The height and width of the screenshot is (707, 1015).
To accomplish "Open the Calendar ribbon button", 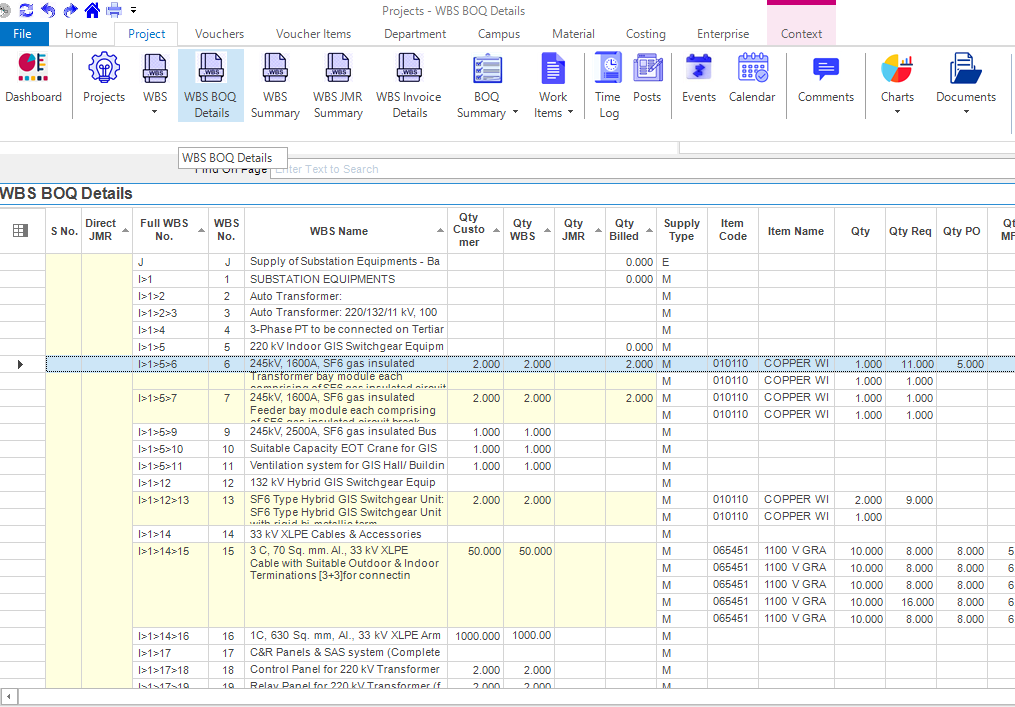I will (x=752, y=78).
